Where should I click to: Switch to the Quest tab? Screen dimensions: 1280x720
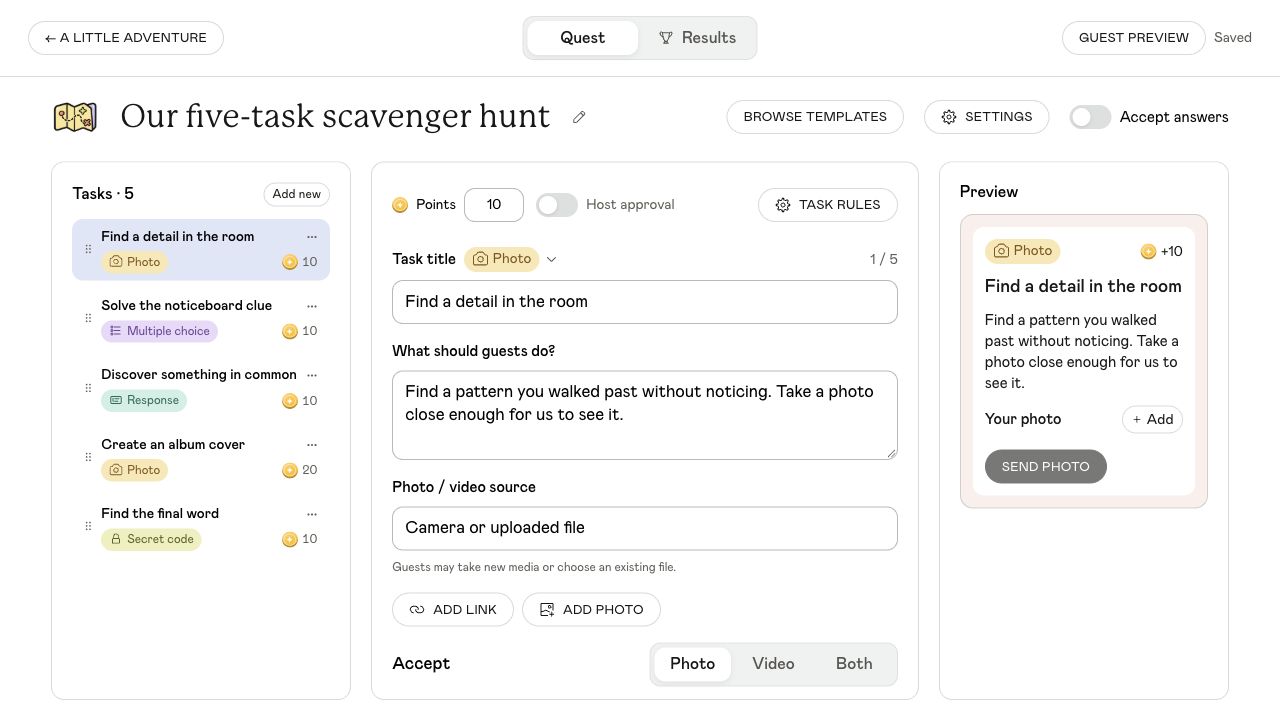[x=583, y=38]
